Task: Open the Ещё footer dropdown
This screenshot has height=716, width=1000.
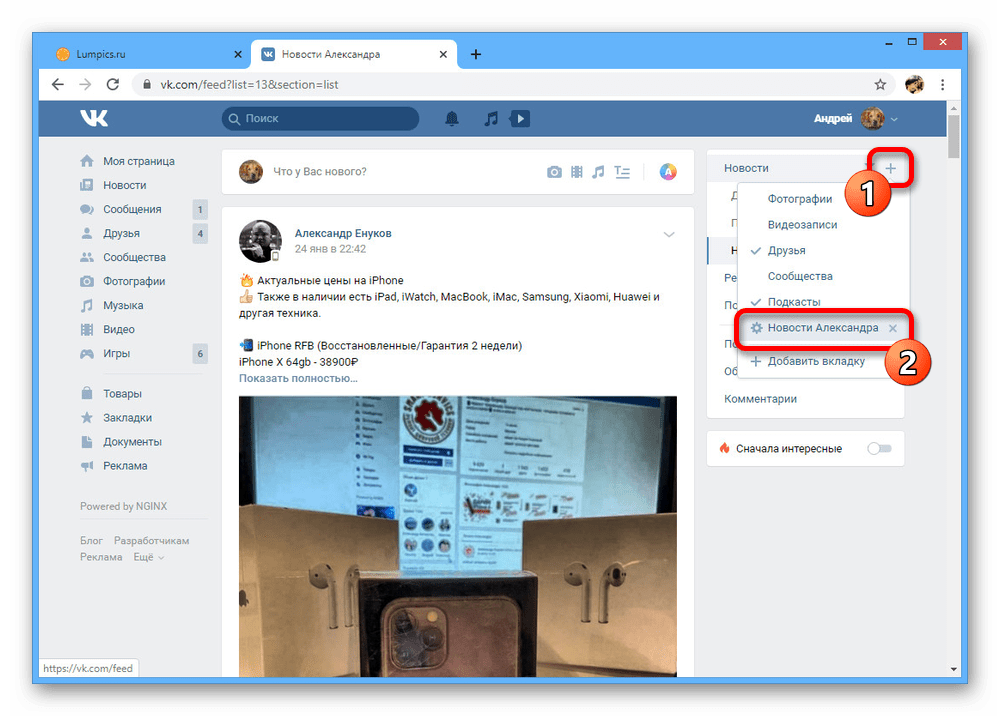Action: pos(148,557)
